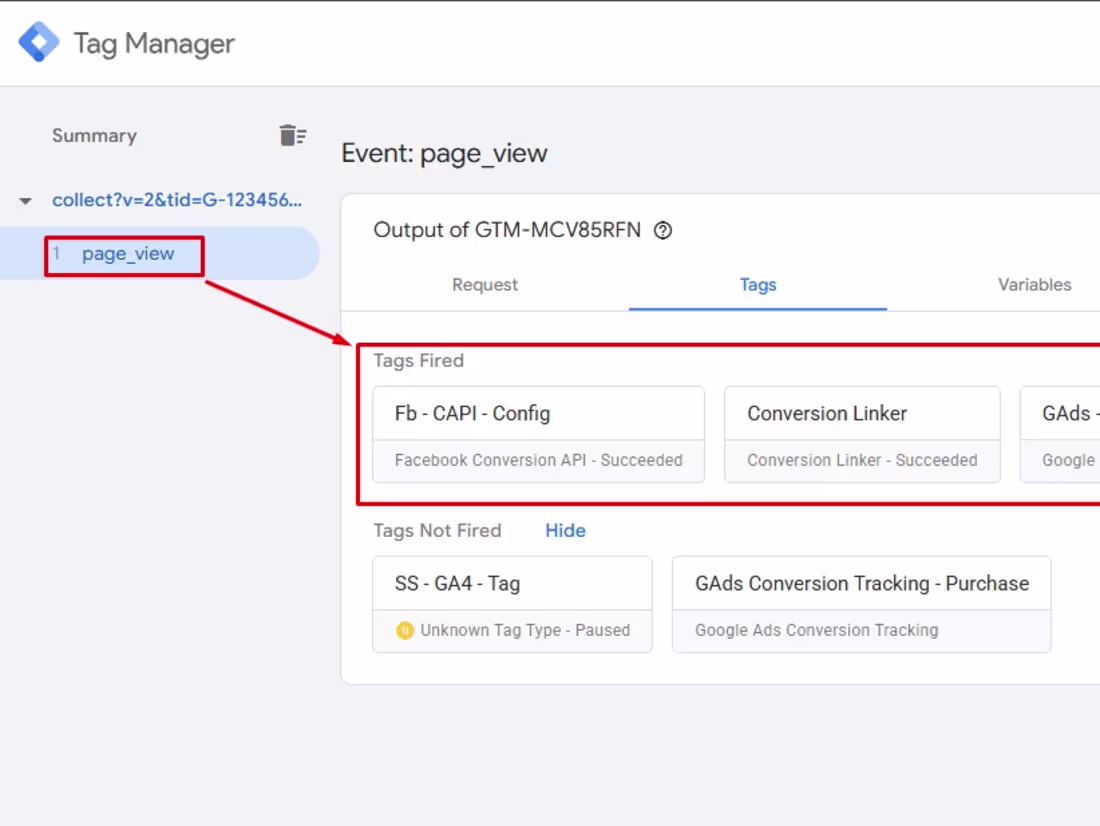Click the Tag Manager title text
The image size is (1100, 826).
(x=154, y=44)
